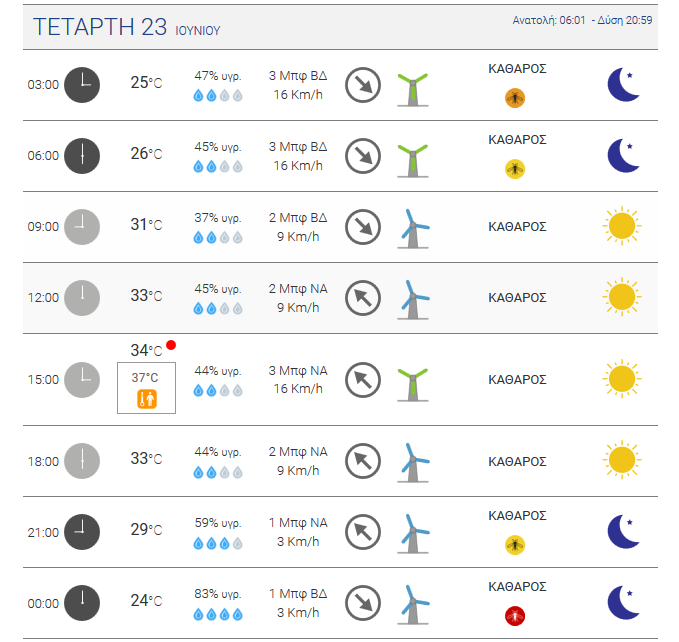Viewport: 679px width, 642px height.
Task: Click the orange mosquito icon at 03:00
Action: click(515, 98)
